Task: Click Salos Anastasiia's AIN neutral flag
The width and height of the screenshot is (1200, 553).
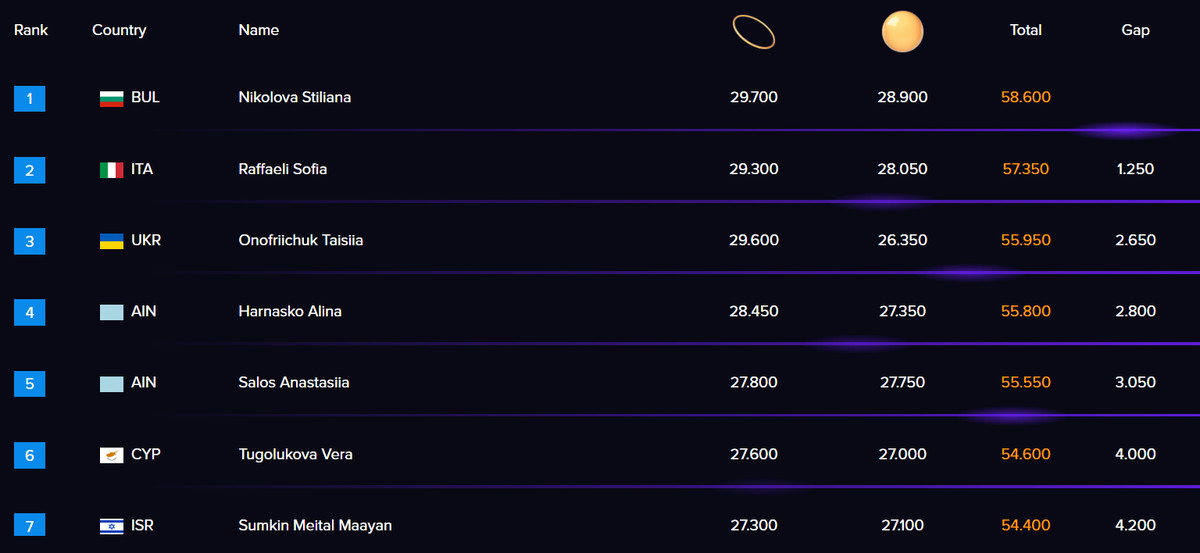Action: pos(111,383)
